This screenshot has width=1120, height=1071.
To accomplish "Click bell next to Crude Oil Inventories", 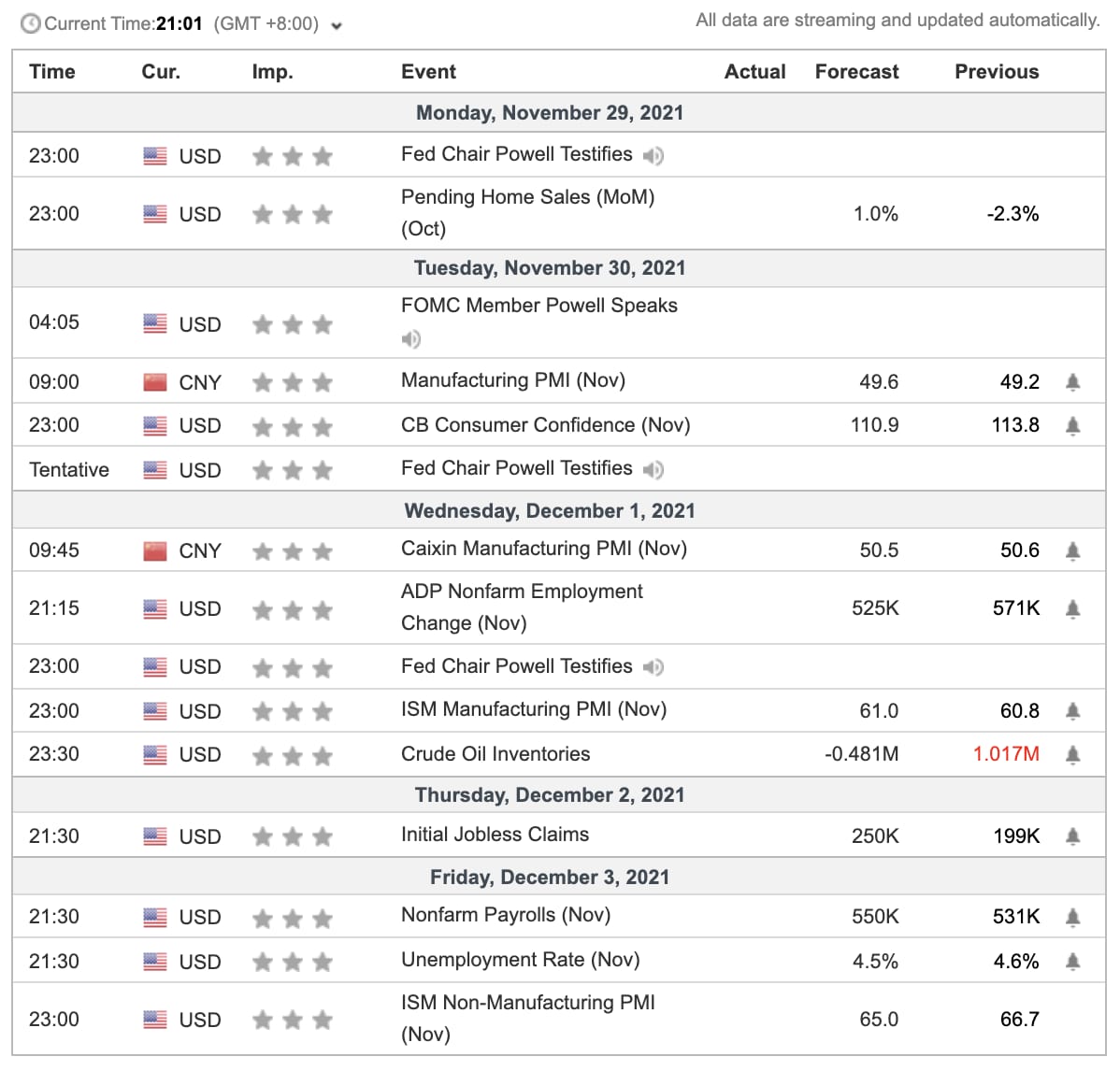I will click(1072, 755).
